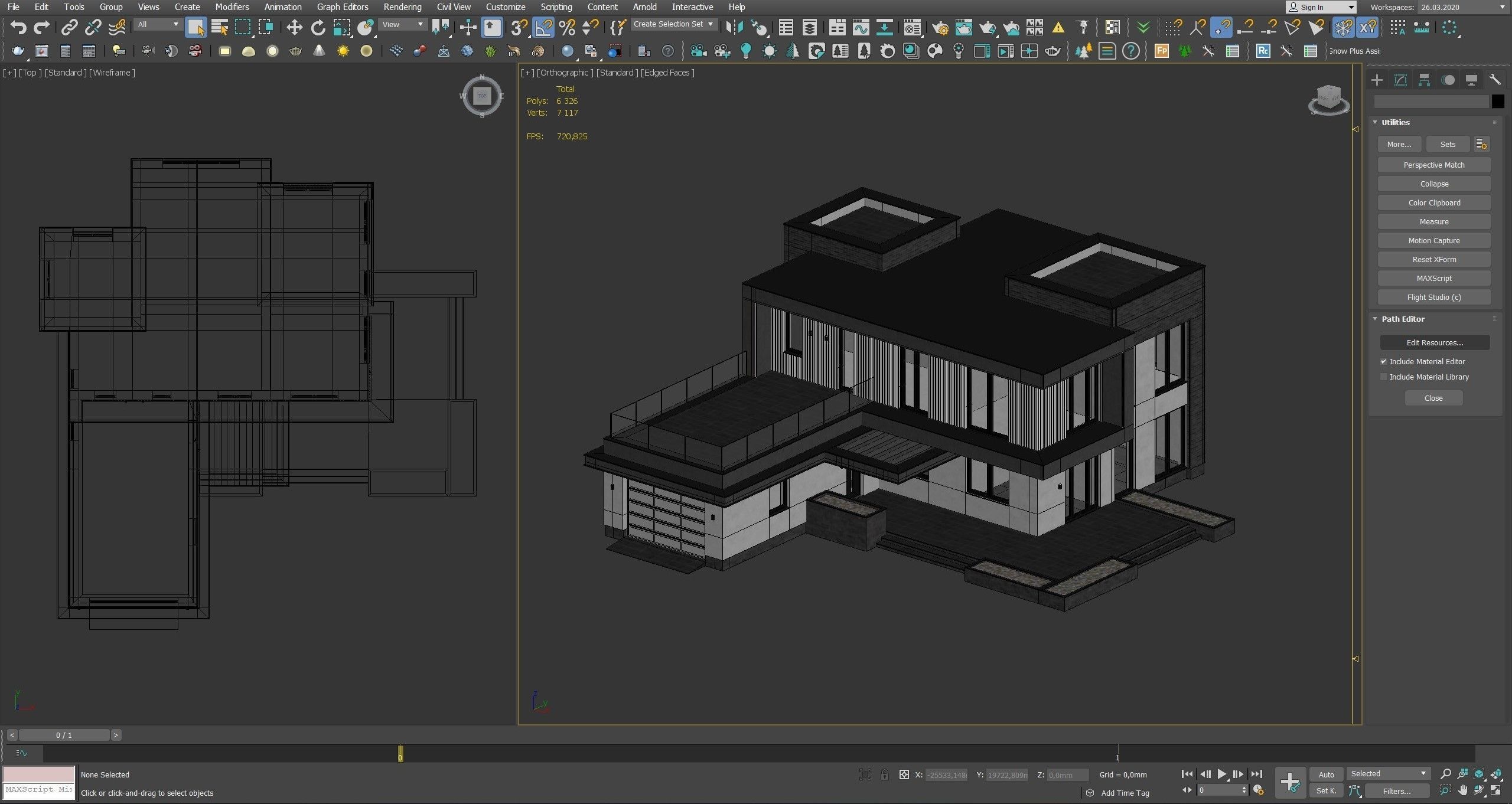The height and width of the screenshot is (804, 1512).
Task: Click the Undo icon
Action: click(x=18, y=27)
